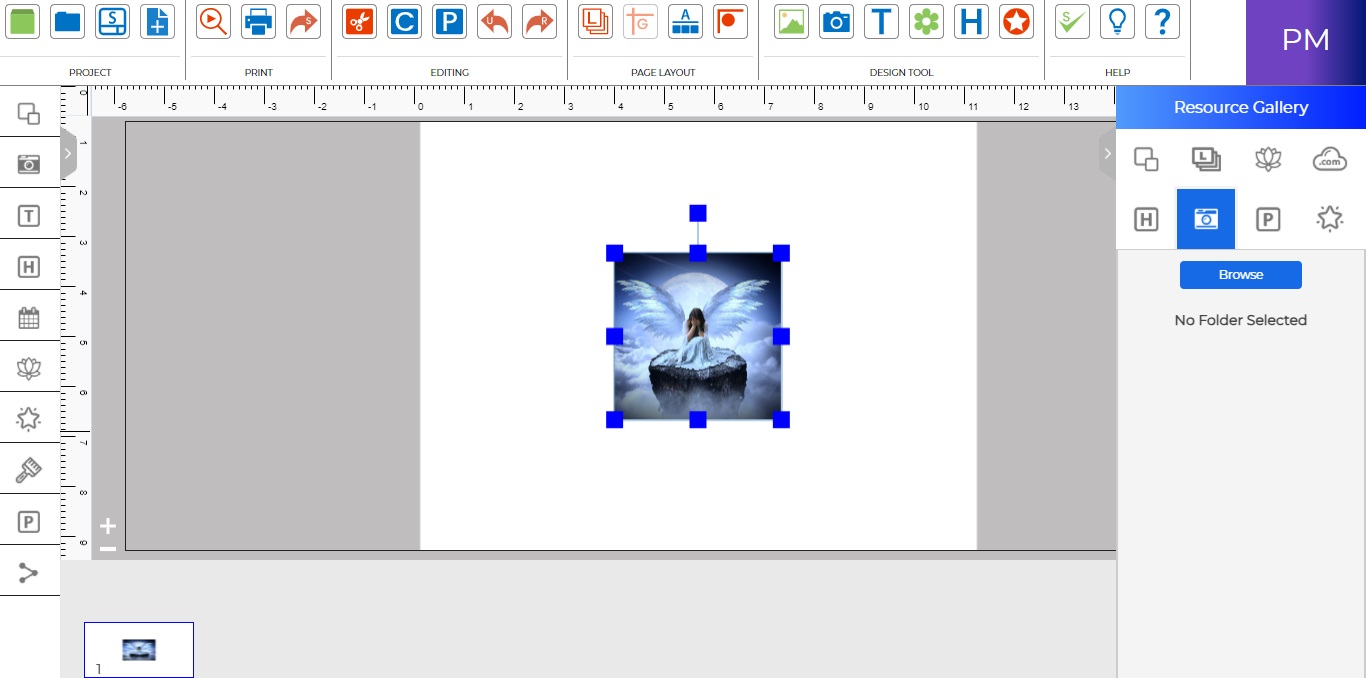Image resolution: width=1366 pixels, height=678 pixels.
Task: Click the rotation handle above the image
Action: [698, 213]
